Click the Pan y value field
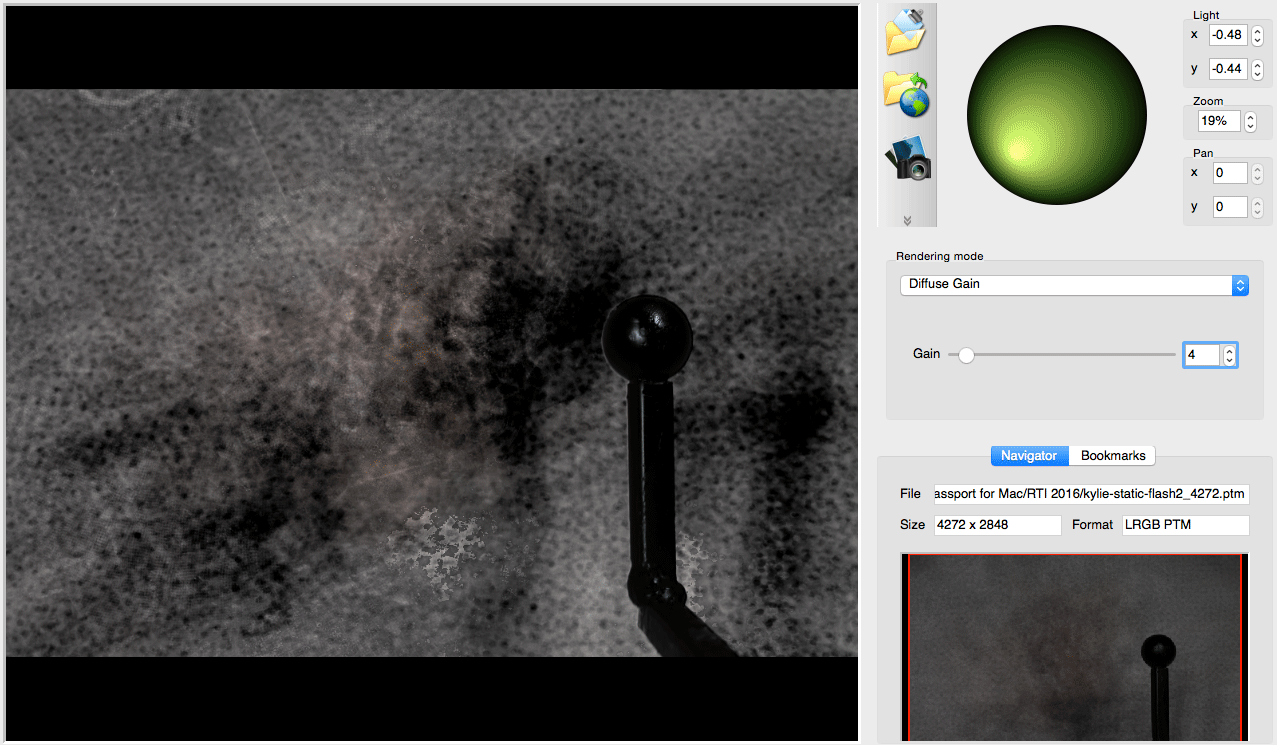Screen dimensions: 1277x745 click(1230, 207)
